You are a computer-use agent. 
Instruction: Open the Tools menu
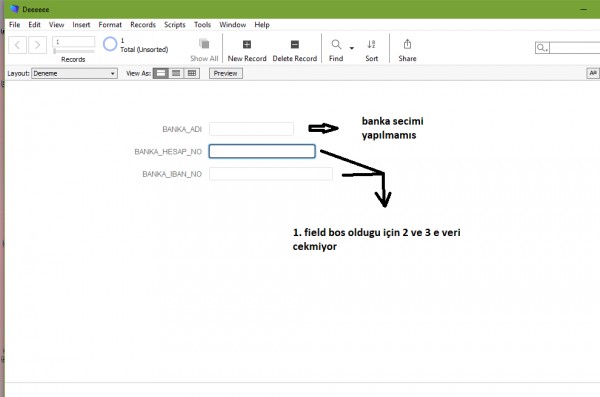click(x=202, y=25)
